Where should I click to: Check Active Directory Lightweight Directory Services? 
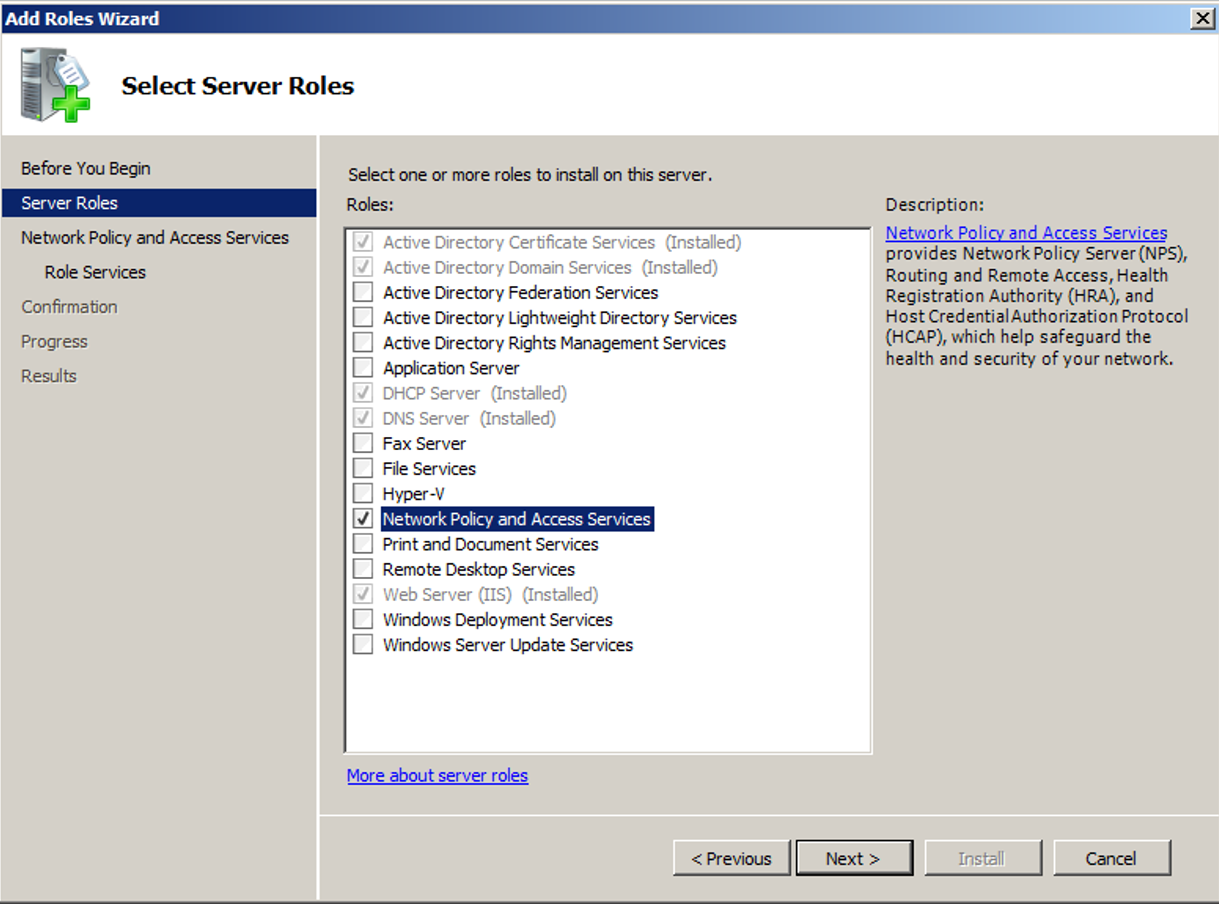click(x=363, y=318)
